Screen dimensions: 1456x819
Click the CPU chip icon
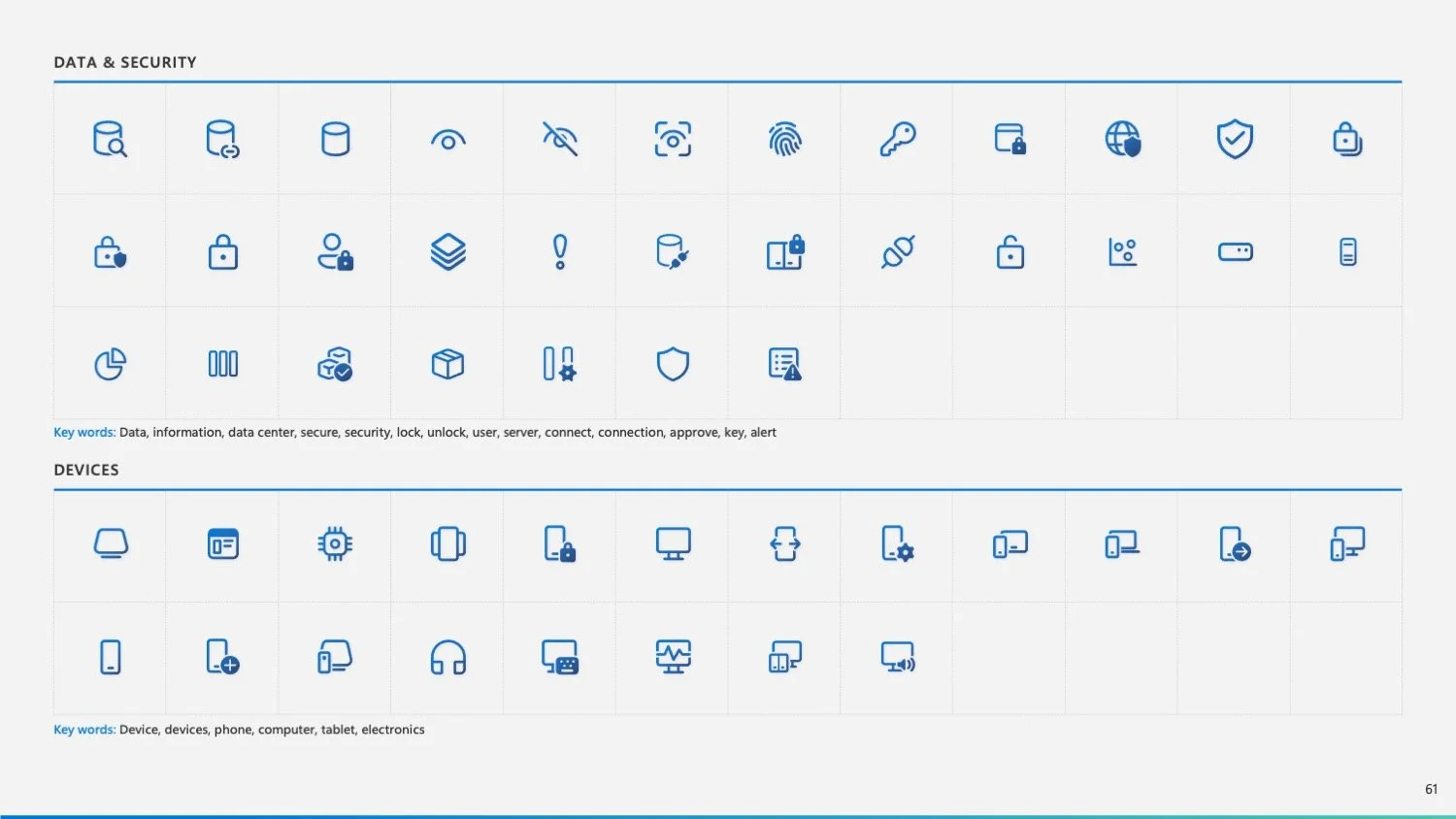point(335,544)
